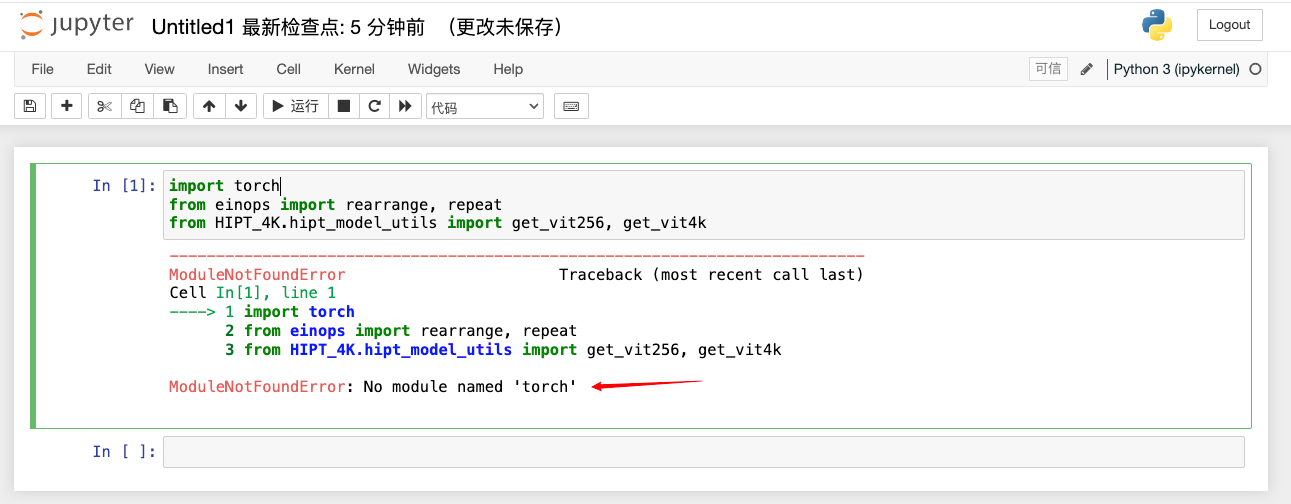The image size is (1291, 504).
Task: Click the kernel idle circle indicator
Action: pyautogui.click(x=1255, y=69)
